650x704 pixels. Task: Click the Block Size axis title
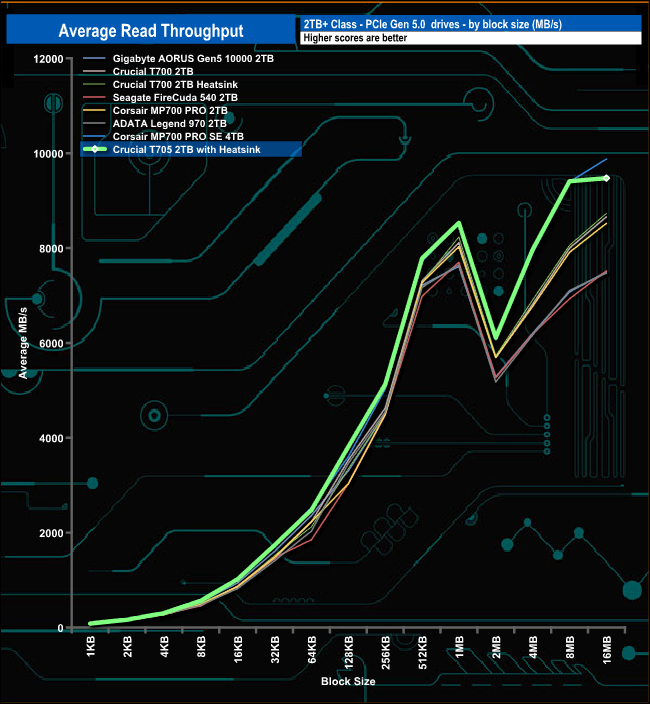point(348,681)
